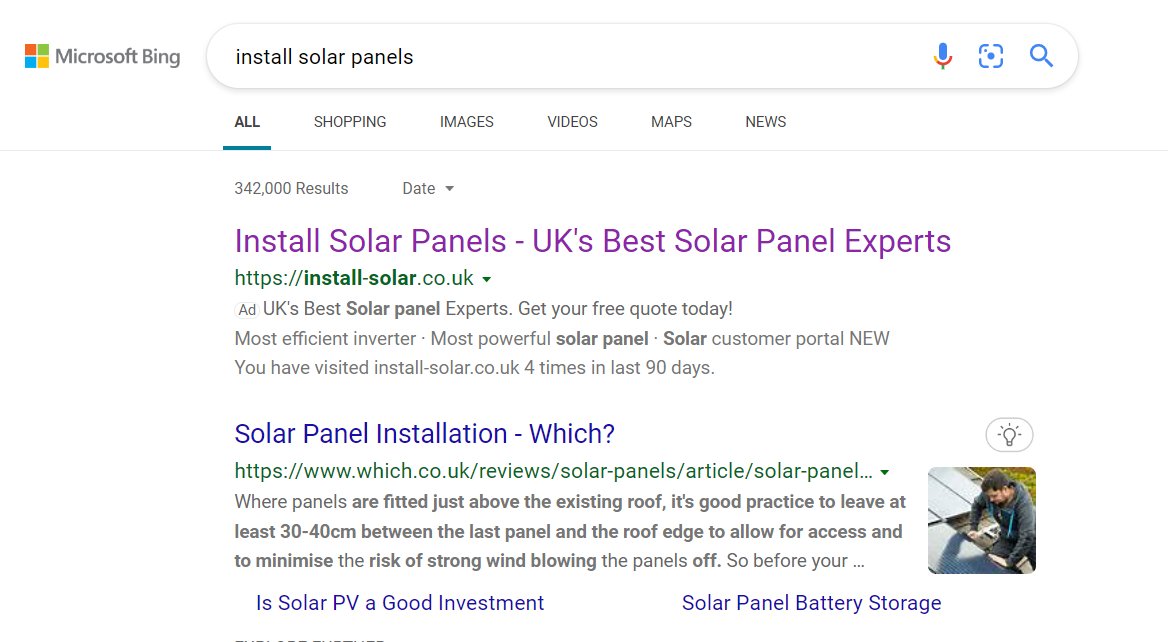Open the Date filter dropdown
The image size is (1168, 642).
pyautogui.click(x=428, y=188)
